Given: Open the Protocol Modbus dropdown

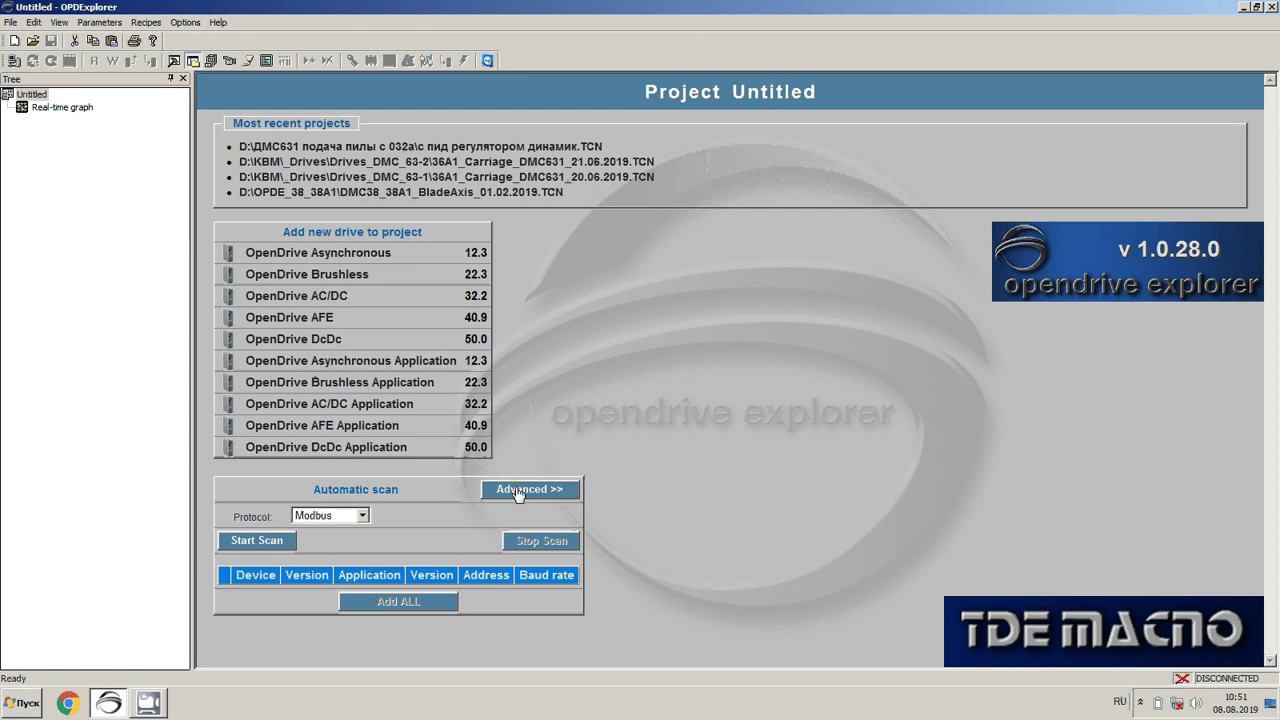Looking at the screenshot, I should (x=330, y=515).
